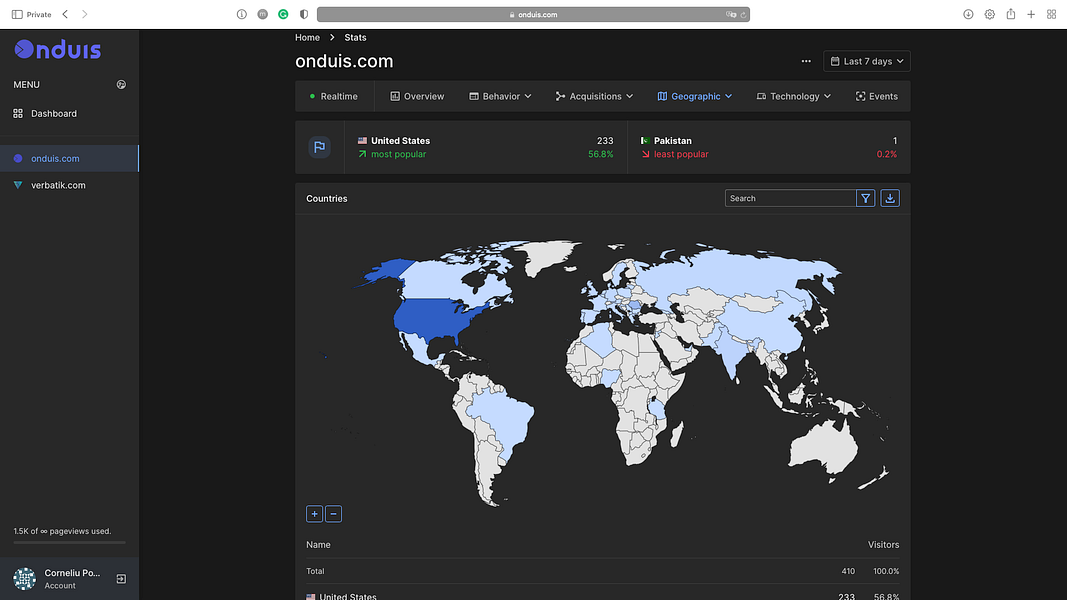Switch to the Overview report tab
1067x600 pixels.
pos(416,96)
